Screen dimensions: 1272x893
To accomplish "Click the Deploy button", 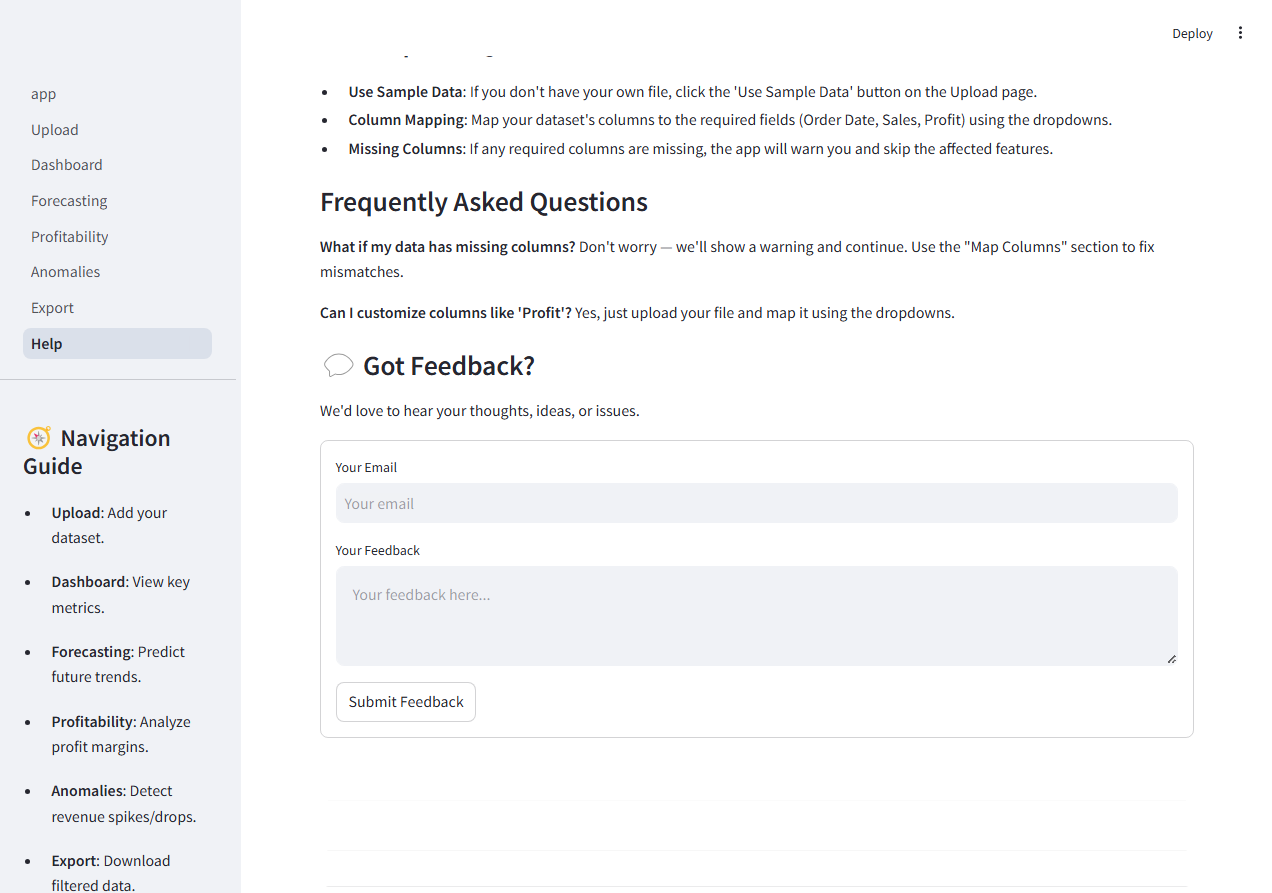I will [x=1192, y=33].
